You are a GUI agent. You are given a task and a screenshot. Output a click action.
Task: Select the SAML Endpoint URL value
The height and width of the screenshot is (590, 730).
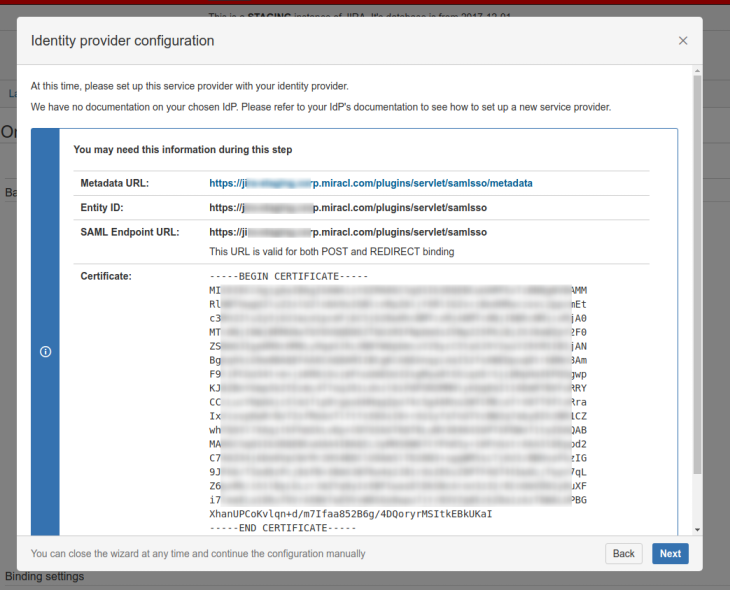click(x=348, y=232)
